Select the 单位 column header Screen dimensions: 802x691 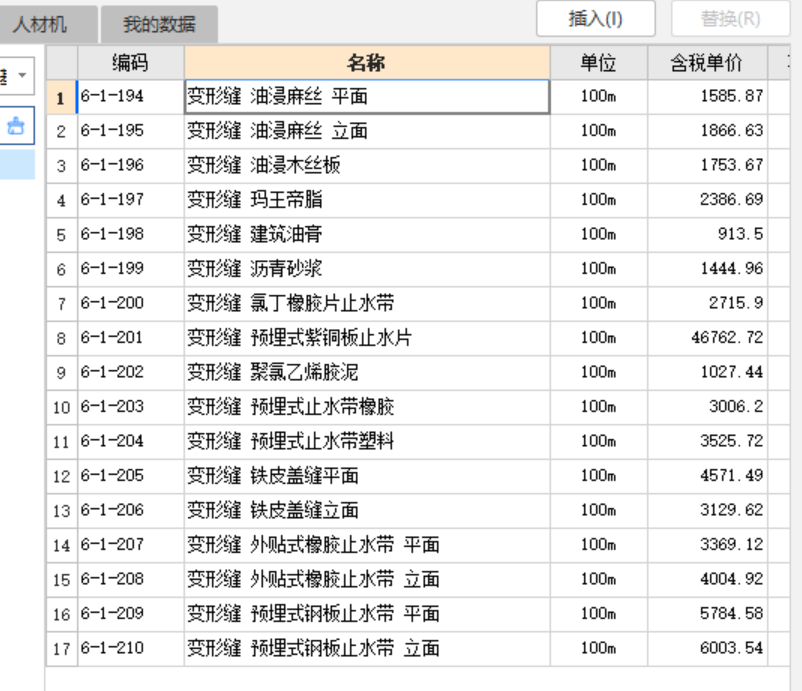[598, 63]
